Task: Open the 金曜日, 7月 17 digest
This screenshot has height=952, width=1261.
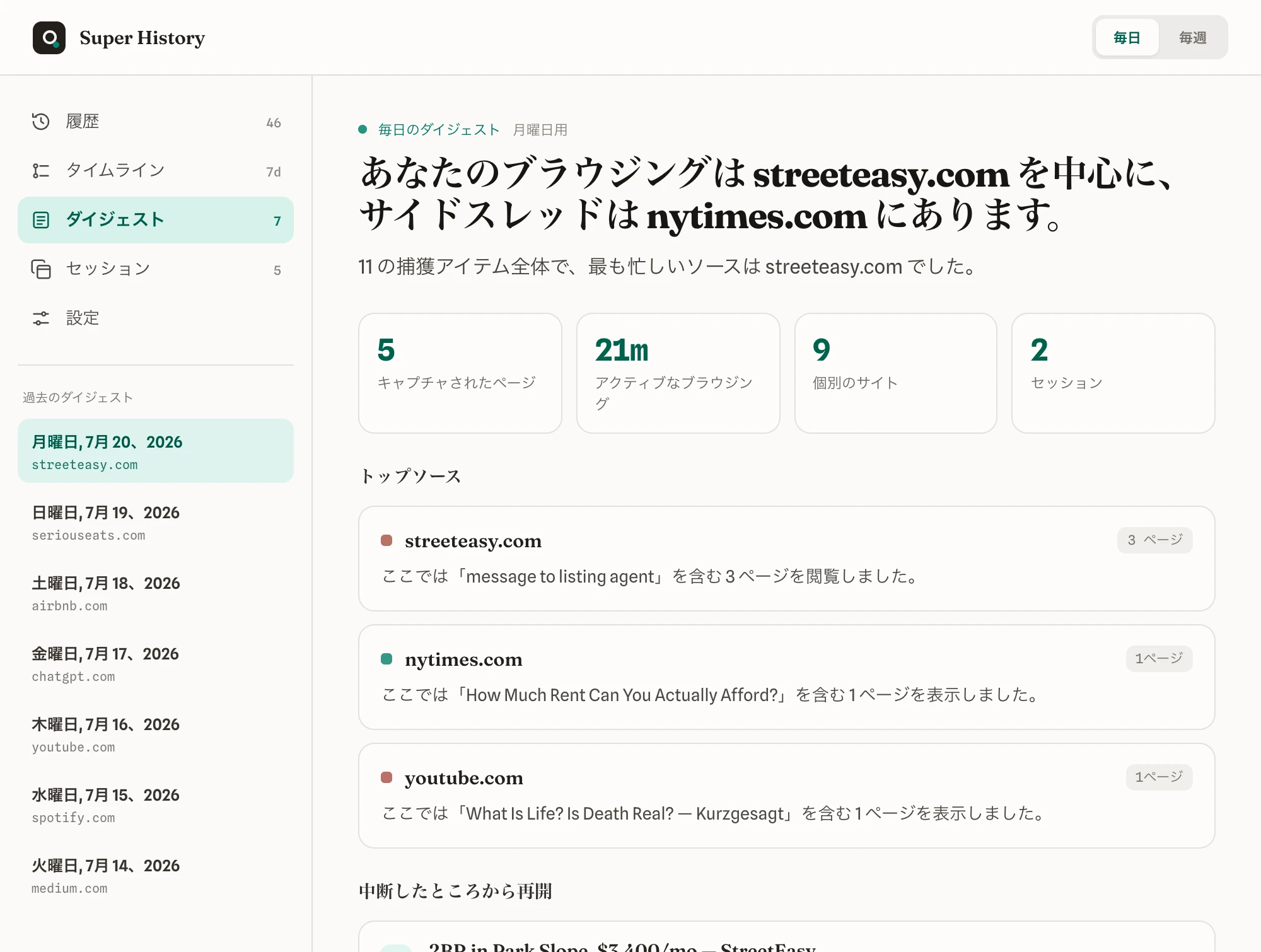Action: pos(156,663)
